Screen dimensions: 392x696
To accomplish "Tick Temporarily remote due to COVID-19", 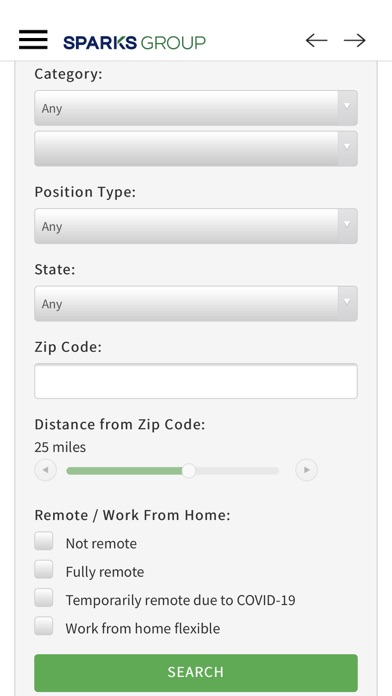I will [x=44, y=598].
